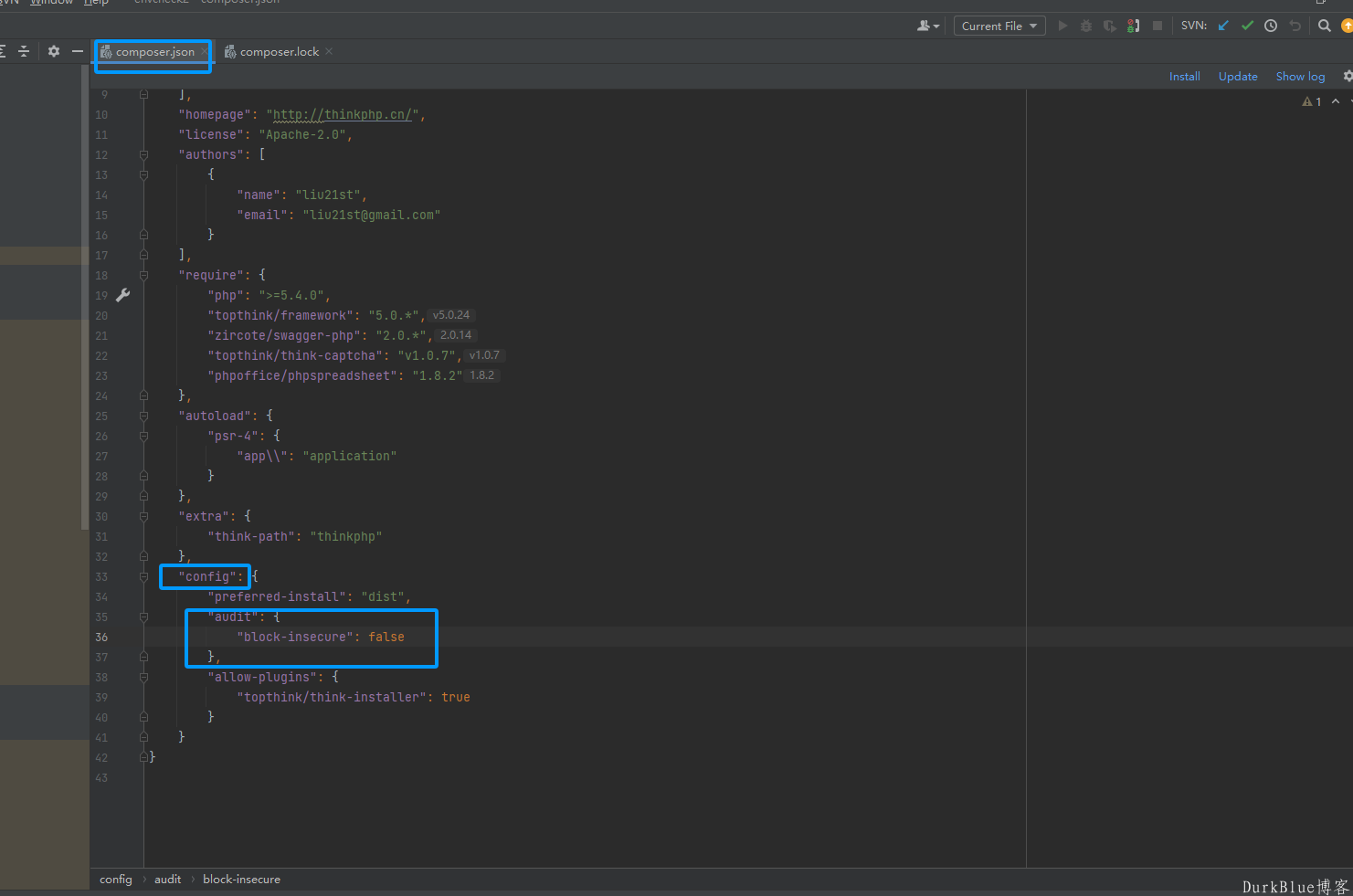
Task: Open project panel gear settings
Action: 54,51
